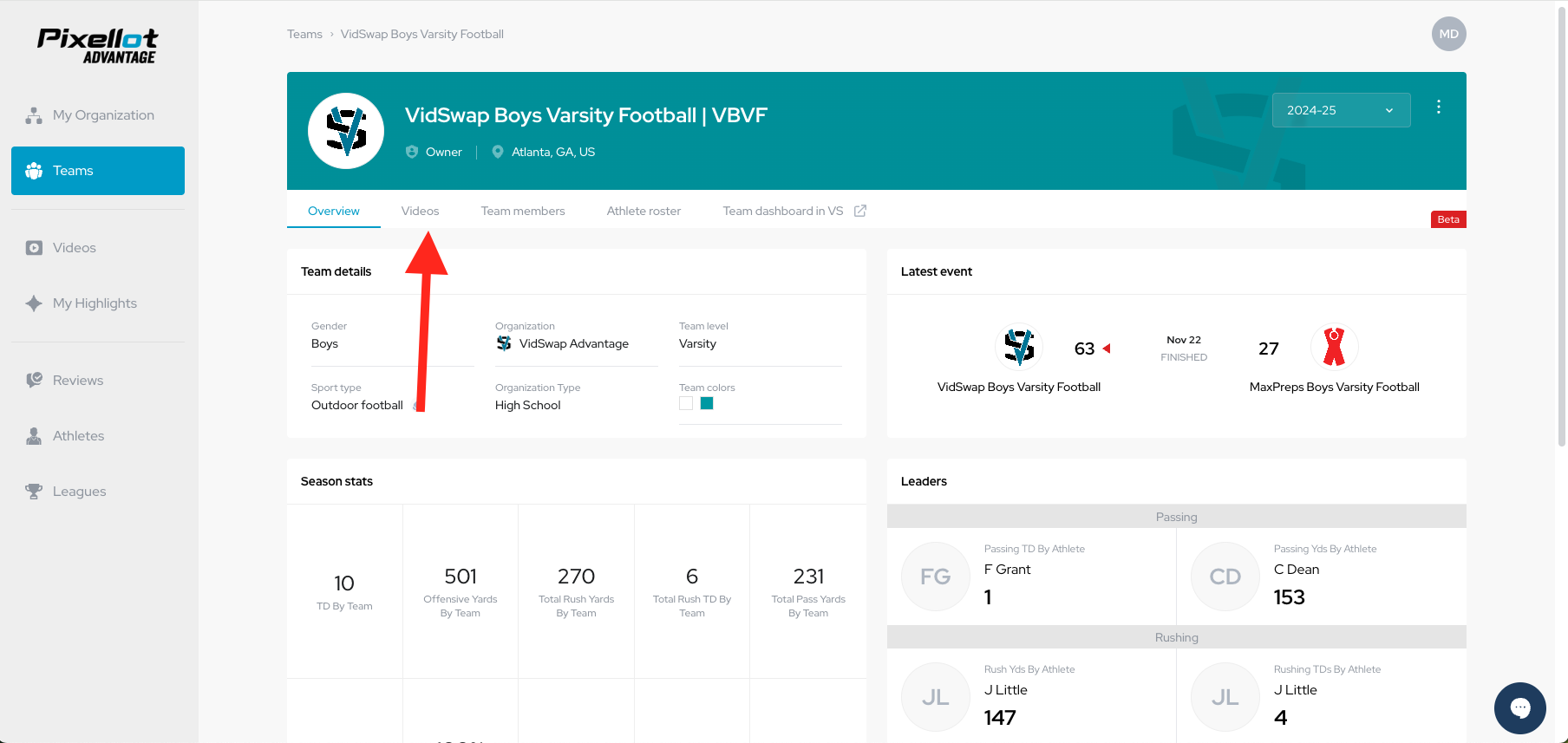Open Athletes section
The image size is (1568, 743).
98,436
